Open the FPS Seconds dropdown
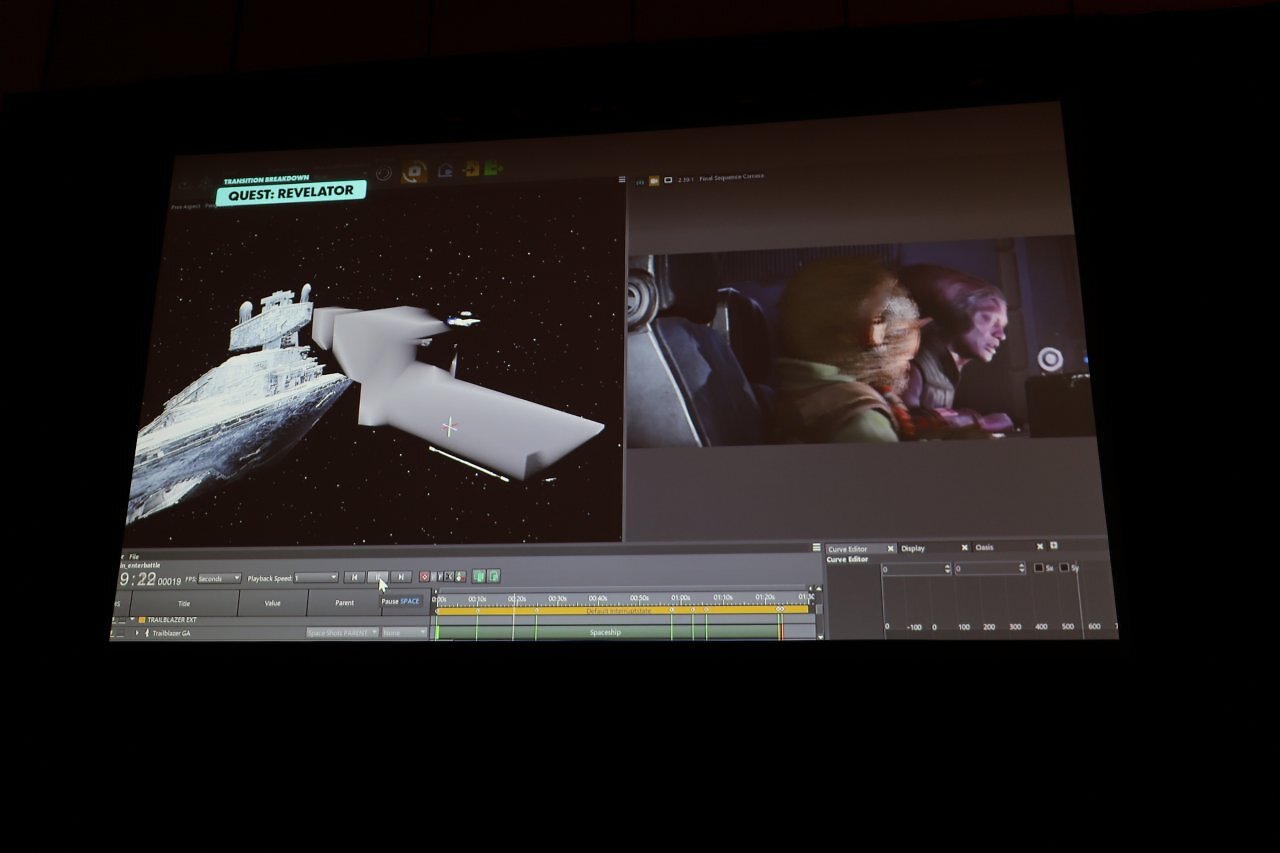The height and width of the screenshot is (853, 1280). coord(219,578)
